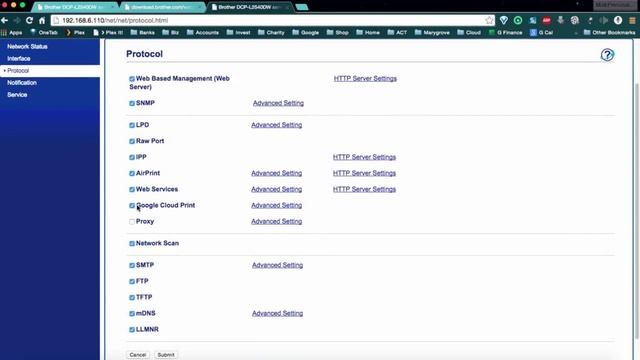This screenshot has width=640, height=360.
Task: Reload the current page
Action: 29,20
